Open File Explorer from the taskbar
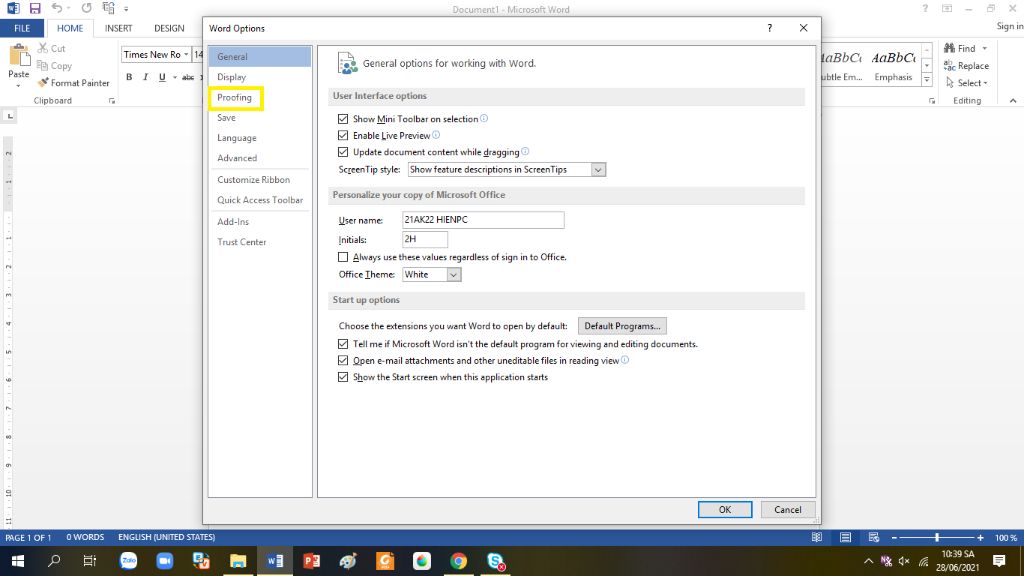The width and height of the screenshot is (1024, 576). [x=238, y=561]
